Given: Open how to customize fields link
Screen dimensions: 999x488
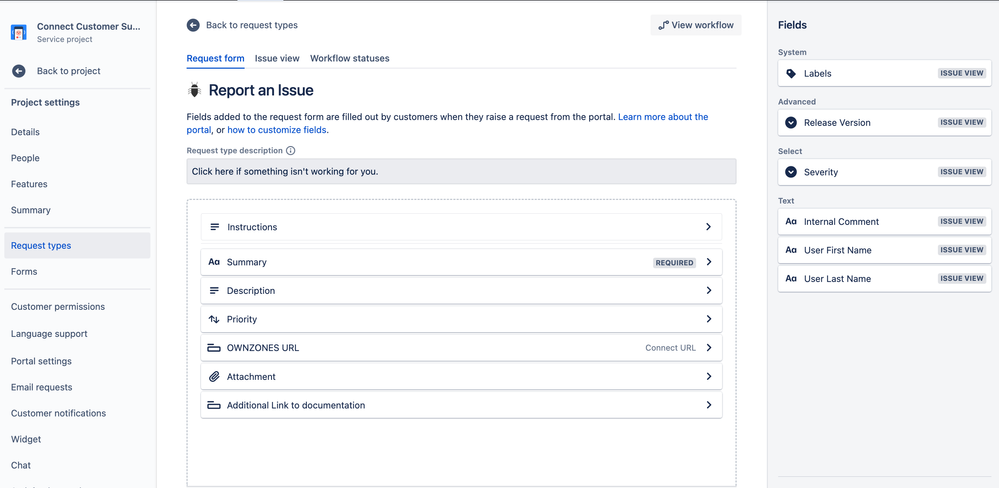Looking at the screenshot, I should [277, 130].
